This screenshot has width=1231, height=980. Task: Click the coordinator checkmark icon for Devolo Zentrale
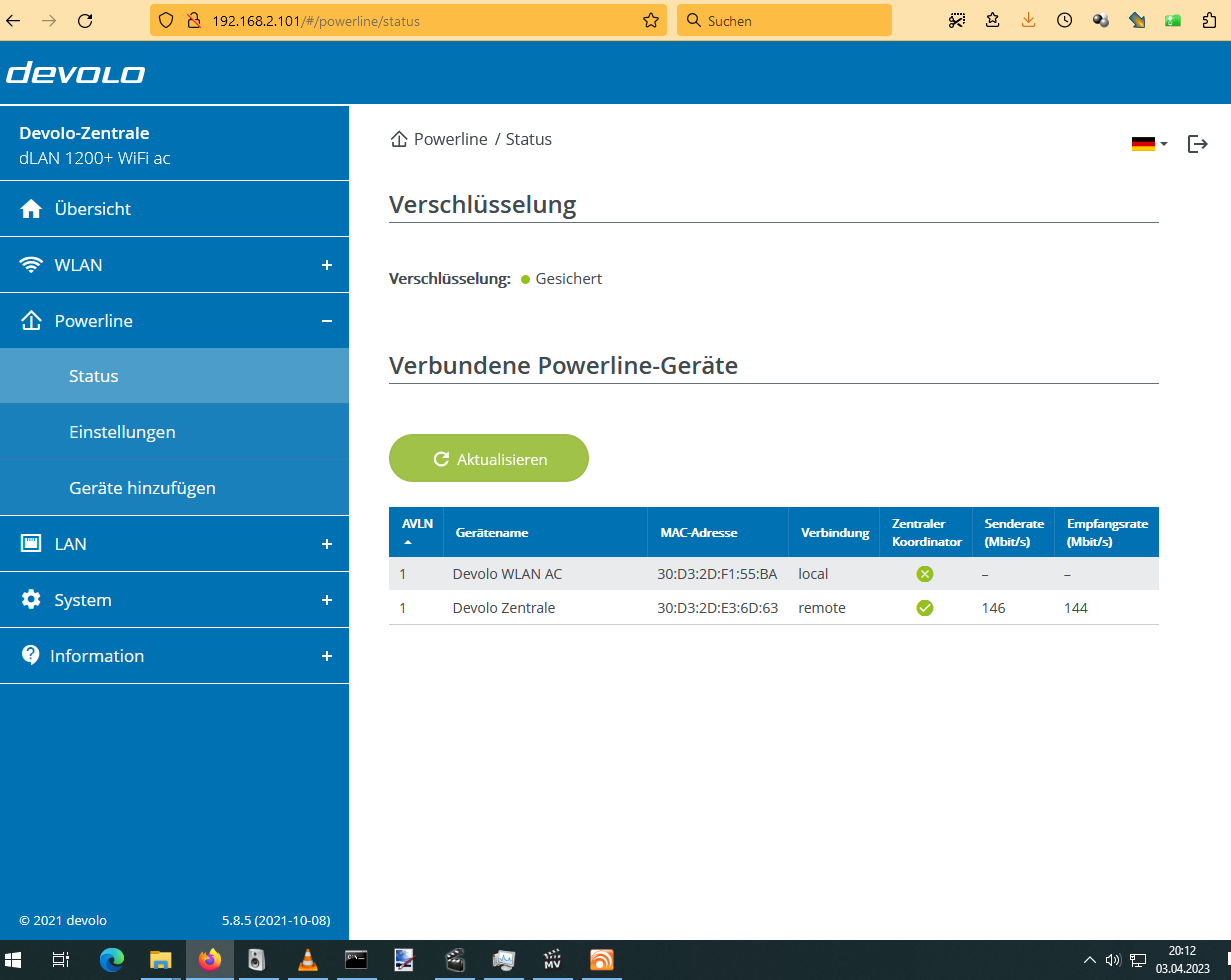tap(925, 608)
